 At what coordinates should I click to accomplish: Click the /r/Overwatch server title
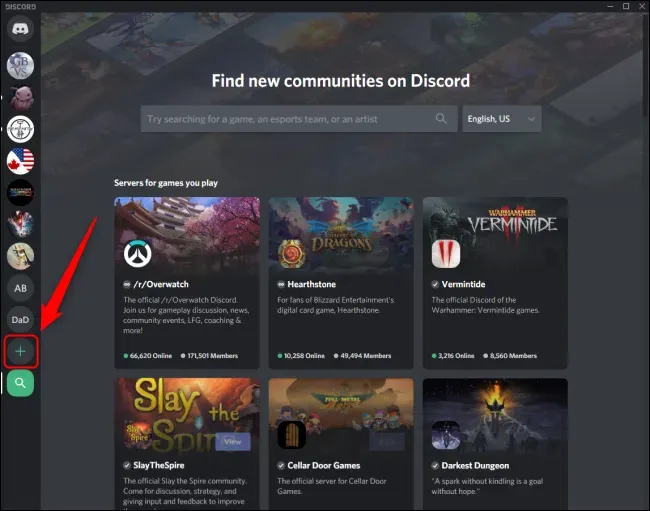pos(161,284)
